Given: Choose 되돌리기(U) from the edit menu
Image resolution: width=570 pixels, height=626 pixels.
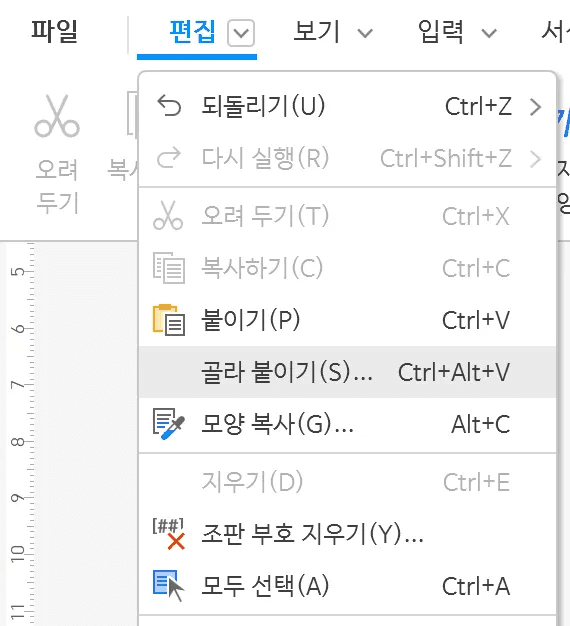Looking at the screenshot, I should pos(347,107).
